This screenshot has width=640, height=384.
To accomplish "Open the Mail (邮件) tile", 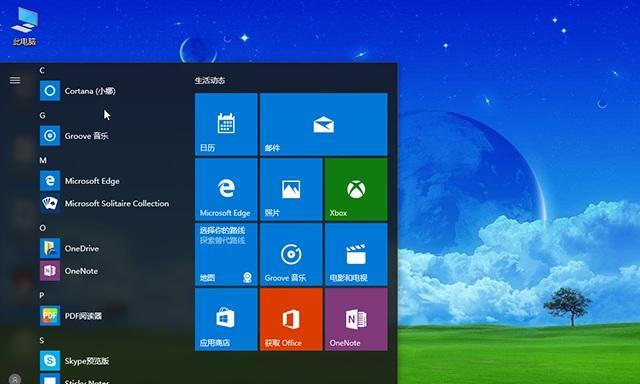I will [324, 124].
